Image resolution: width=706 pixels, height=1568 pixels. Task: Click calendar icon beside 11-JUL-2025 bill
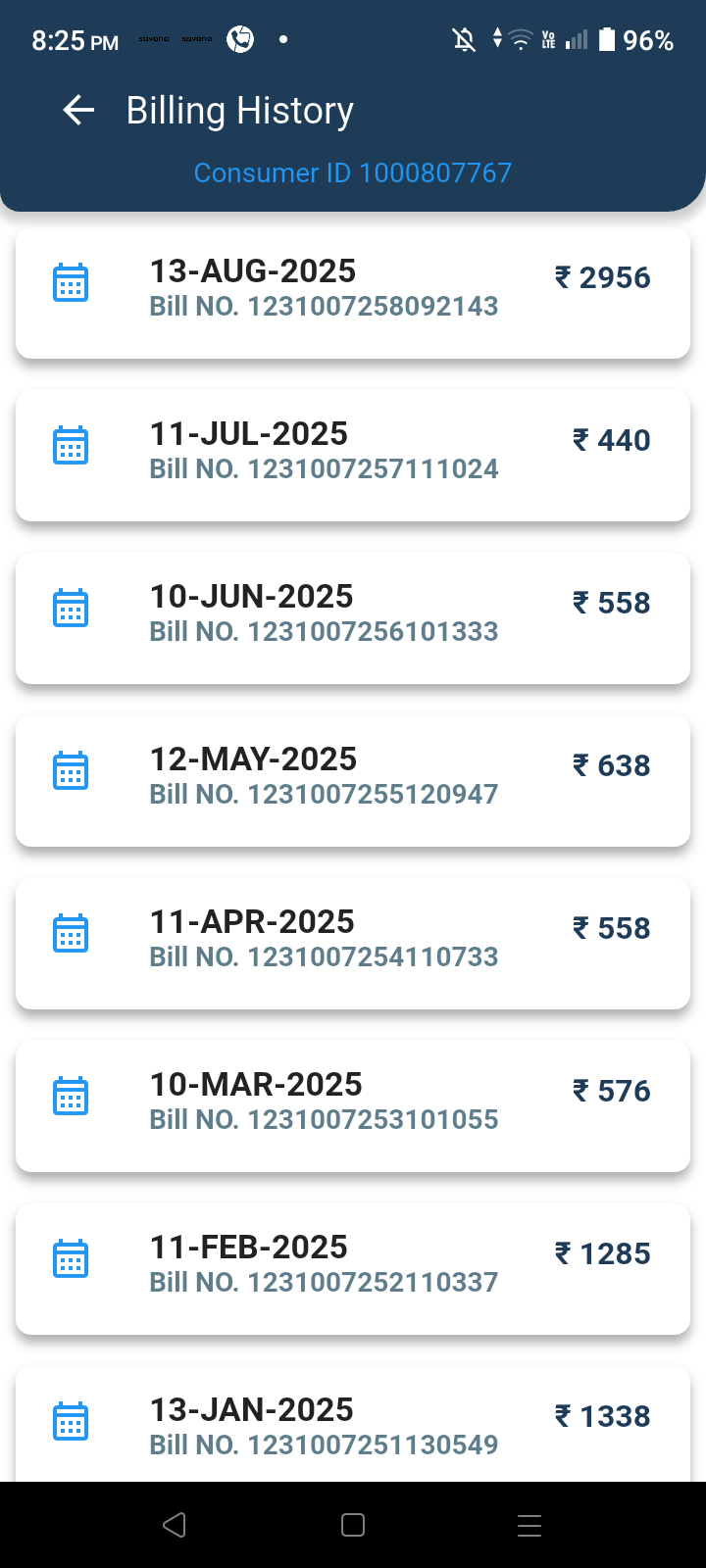pyautogui.click(x=70, y=446)
